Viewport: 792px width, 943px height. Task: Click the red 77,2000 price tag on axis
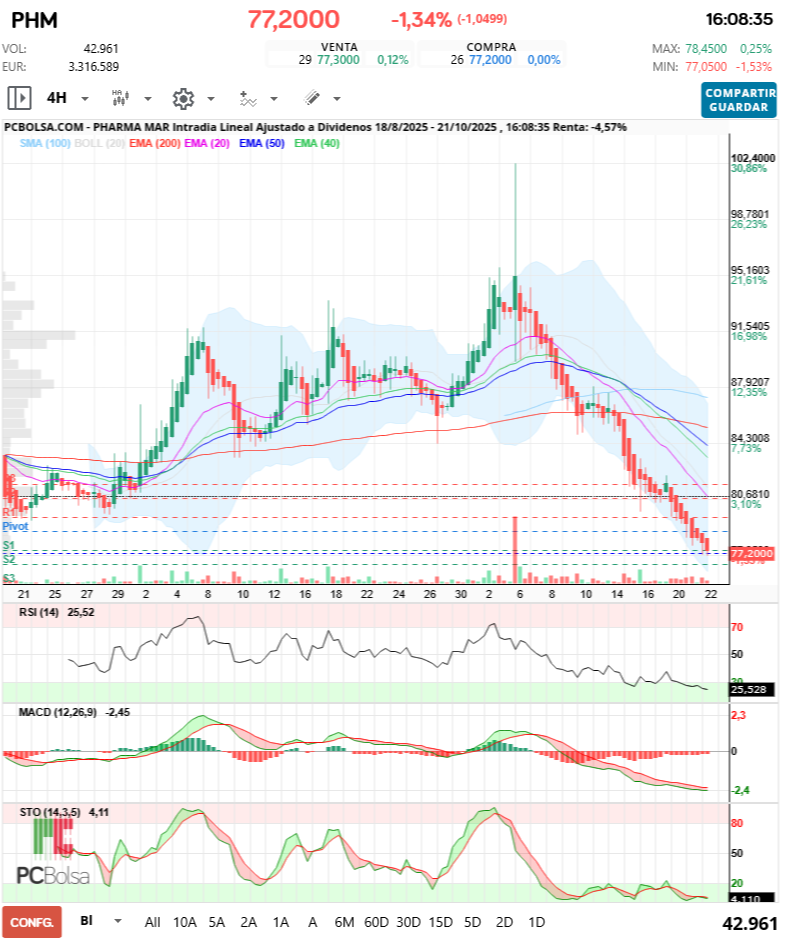pos(752,553)
